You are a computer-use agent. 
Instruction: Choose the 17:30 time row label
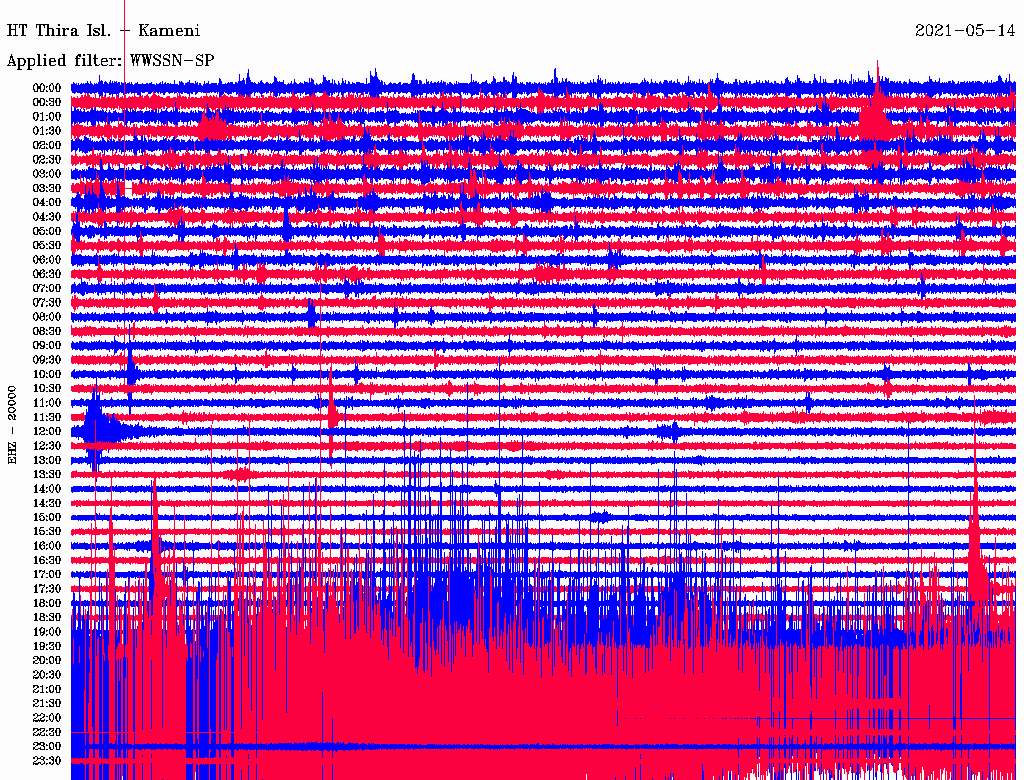47,589
